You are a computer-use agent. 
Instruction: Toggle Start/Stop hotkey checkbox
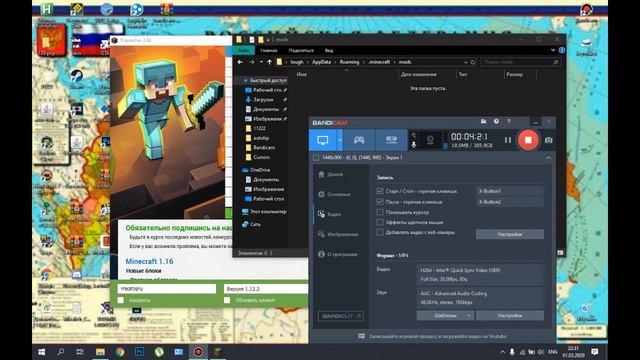pos(380,191)
